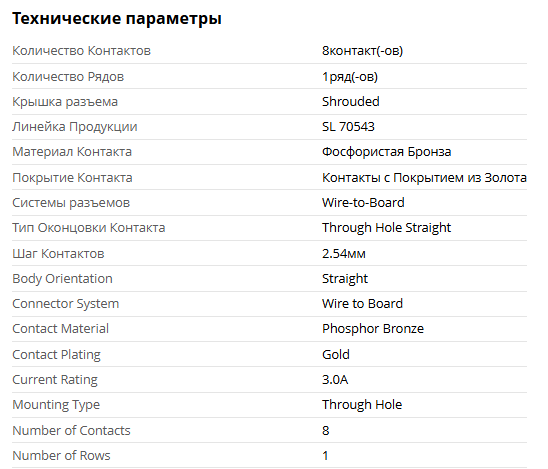
Task: Click the 'Технические параметры' heading
Action: 117,19
